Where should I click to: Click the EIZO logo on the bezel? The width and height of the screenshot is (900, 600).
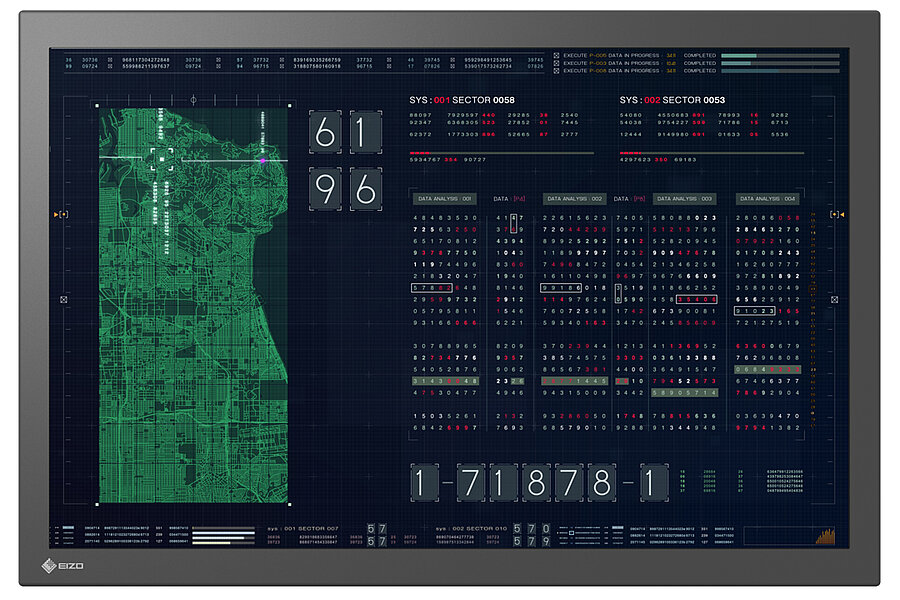[64, 566]
